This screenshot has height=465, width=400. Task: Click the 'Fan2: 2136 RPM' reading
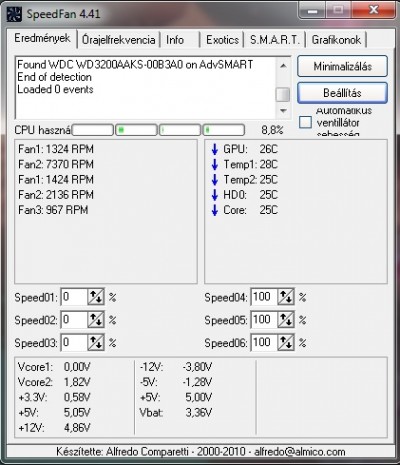click(56, 195)
